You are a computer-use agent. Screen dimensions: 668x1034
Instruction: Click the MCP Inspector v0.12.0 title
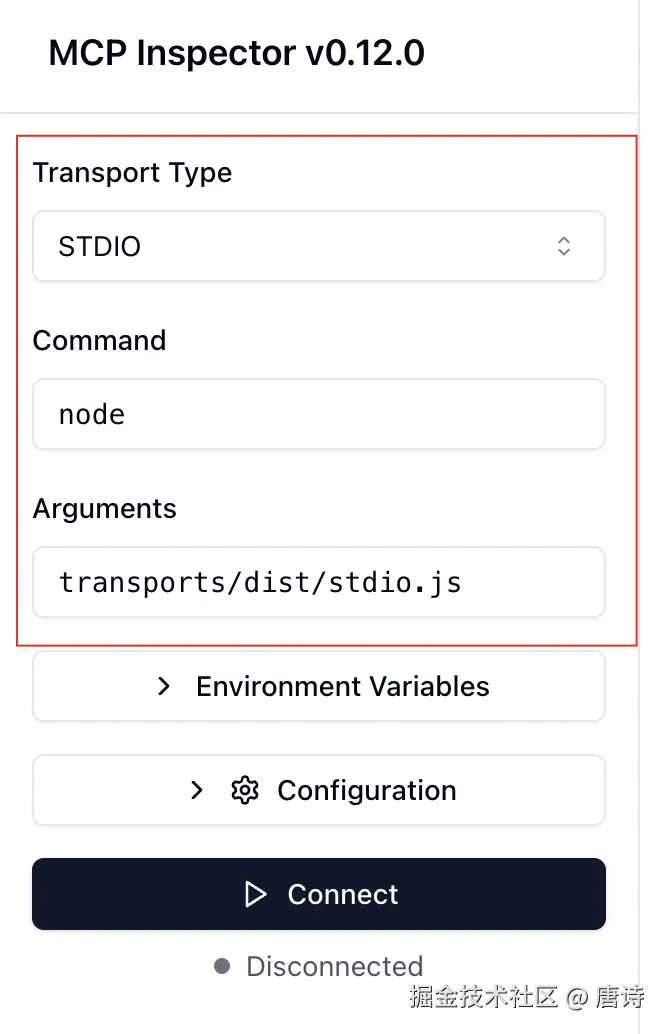tap(236, 54)
